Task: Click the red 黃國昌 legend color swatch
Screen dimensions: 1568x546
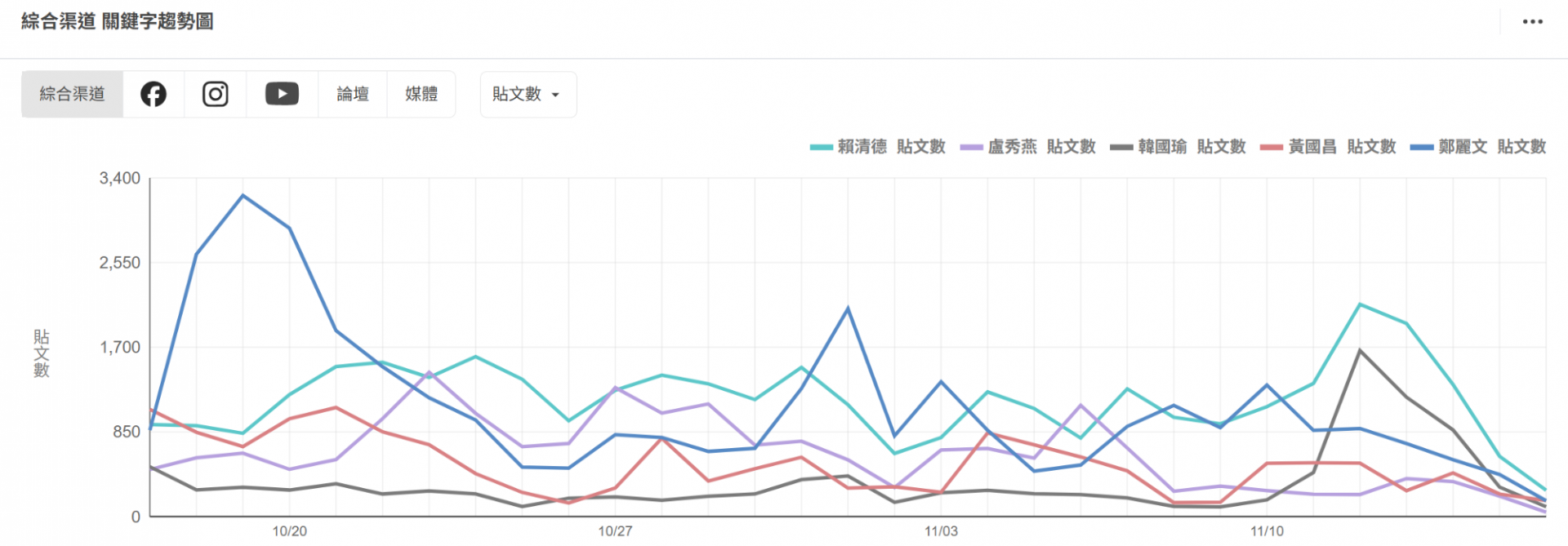Action: point(1272,148)
